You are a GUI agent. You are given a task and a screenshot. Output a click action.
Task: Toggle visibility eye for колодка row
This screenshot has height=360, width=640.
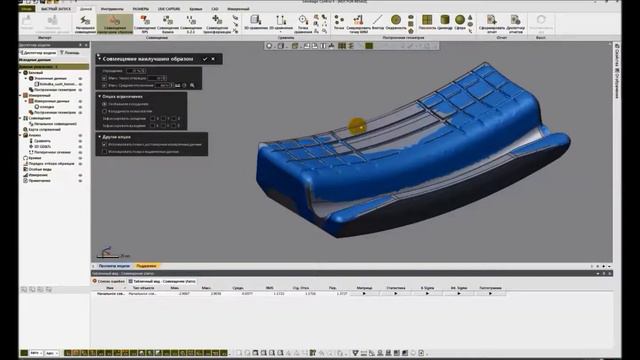(x=80, y=107)
